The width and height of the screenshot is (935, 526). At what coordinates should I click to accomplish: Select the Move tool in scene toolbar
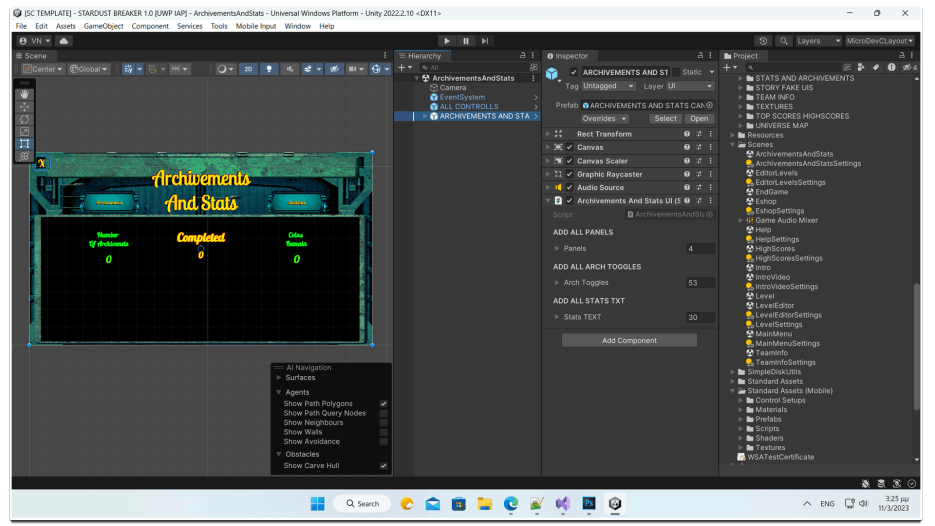(25, 106)
